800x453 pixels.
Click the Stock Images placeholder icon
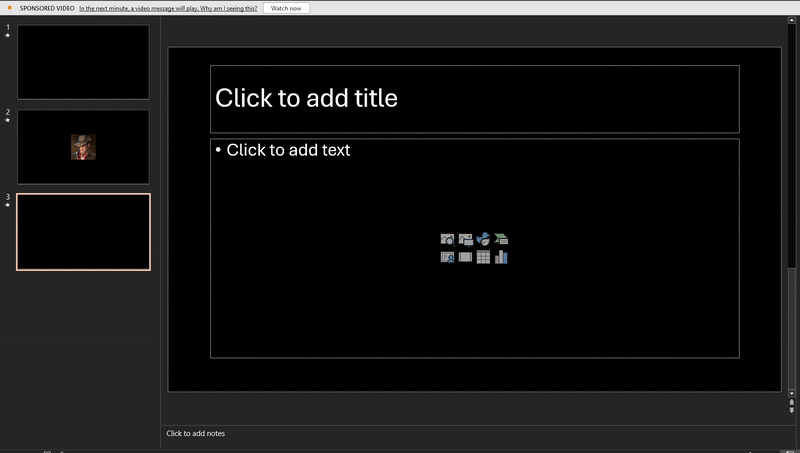coord(447,239)
